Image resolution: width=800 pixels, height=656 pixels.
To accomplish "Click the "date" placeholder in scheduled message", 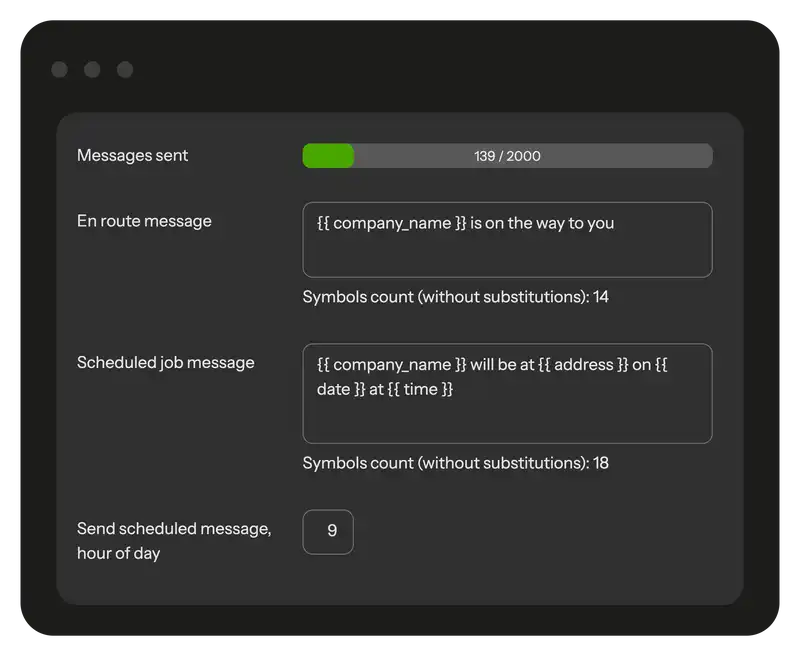I will click(x=333, y=389).
